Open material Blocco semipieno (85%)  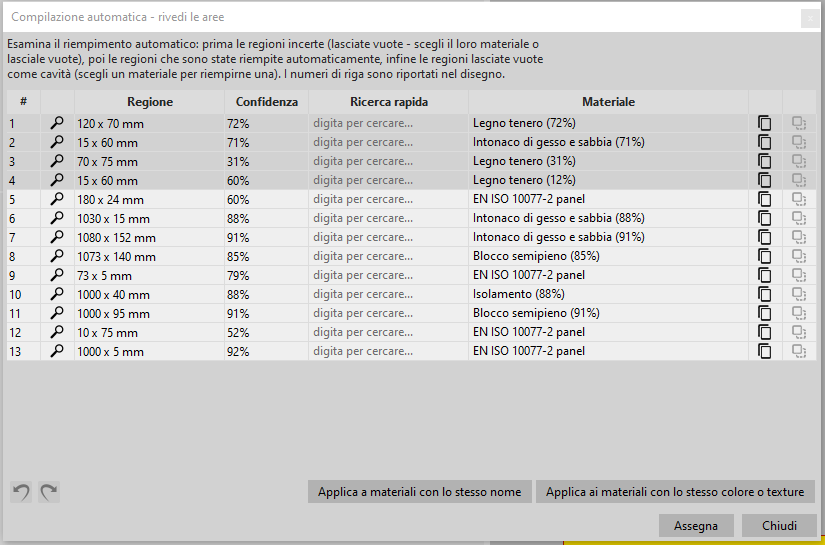[x=608, y=256]
